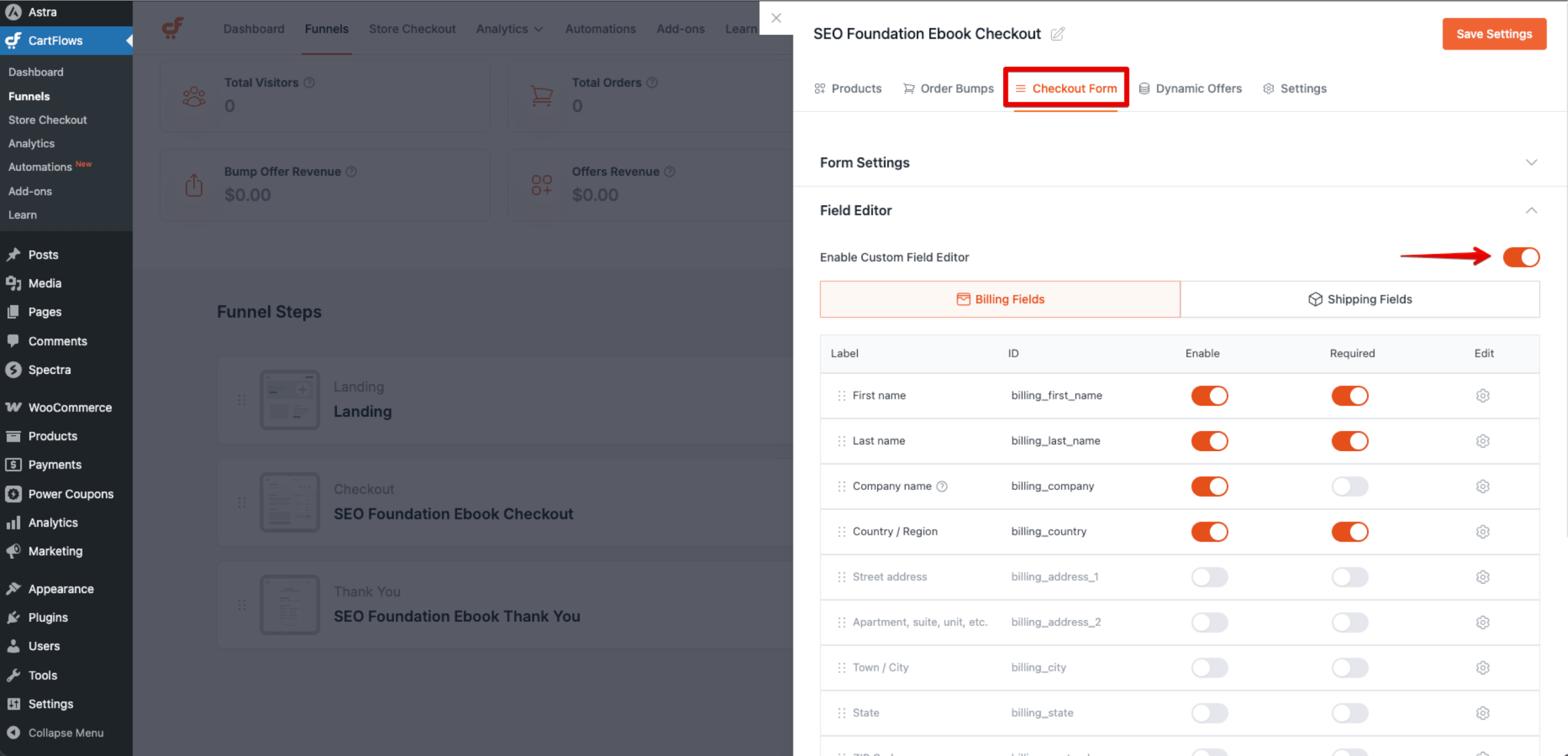Disable the Enable Custom Field Editor toggle
This screenshot has width=1568, height=756.
(x=1521, y=257)
